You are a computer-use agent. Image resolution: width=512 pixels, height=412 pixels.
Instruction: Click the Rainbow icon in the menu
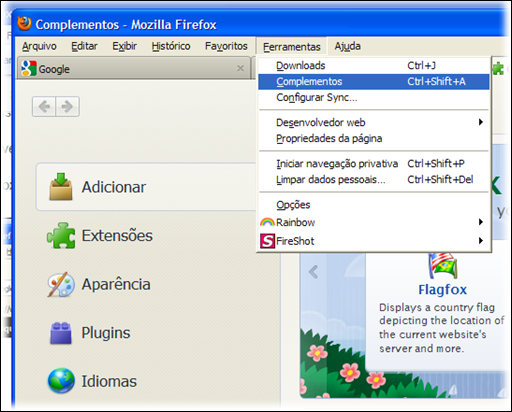[x=267, y=222]
